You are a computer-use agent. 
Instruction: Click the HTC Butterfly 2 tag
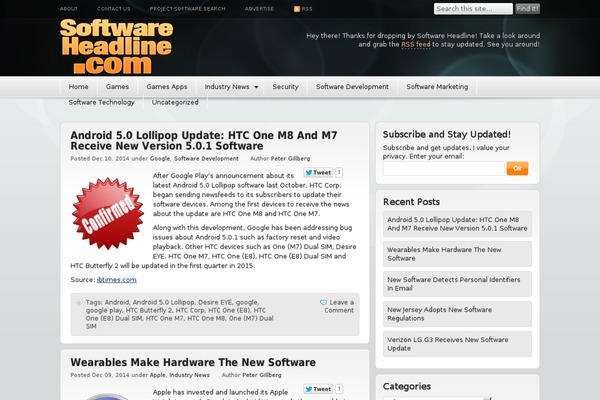tap(149, 310)
